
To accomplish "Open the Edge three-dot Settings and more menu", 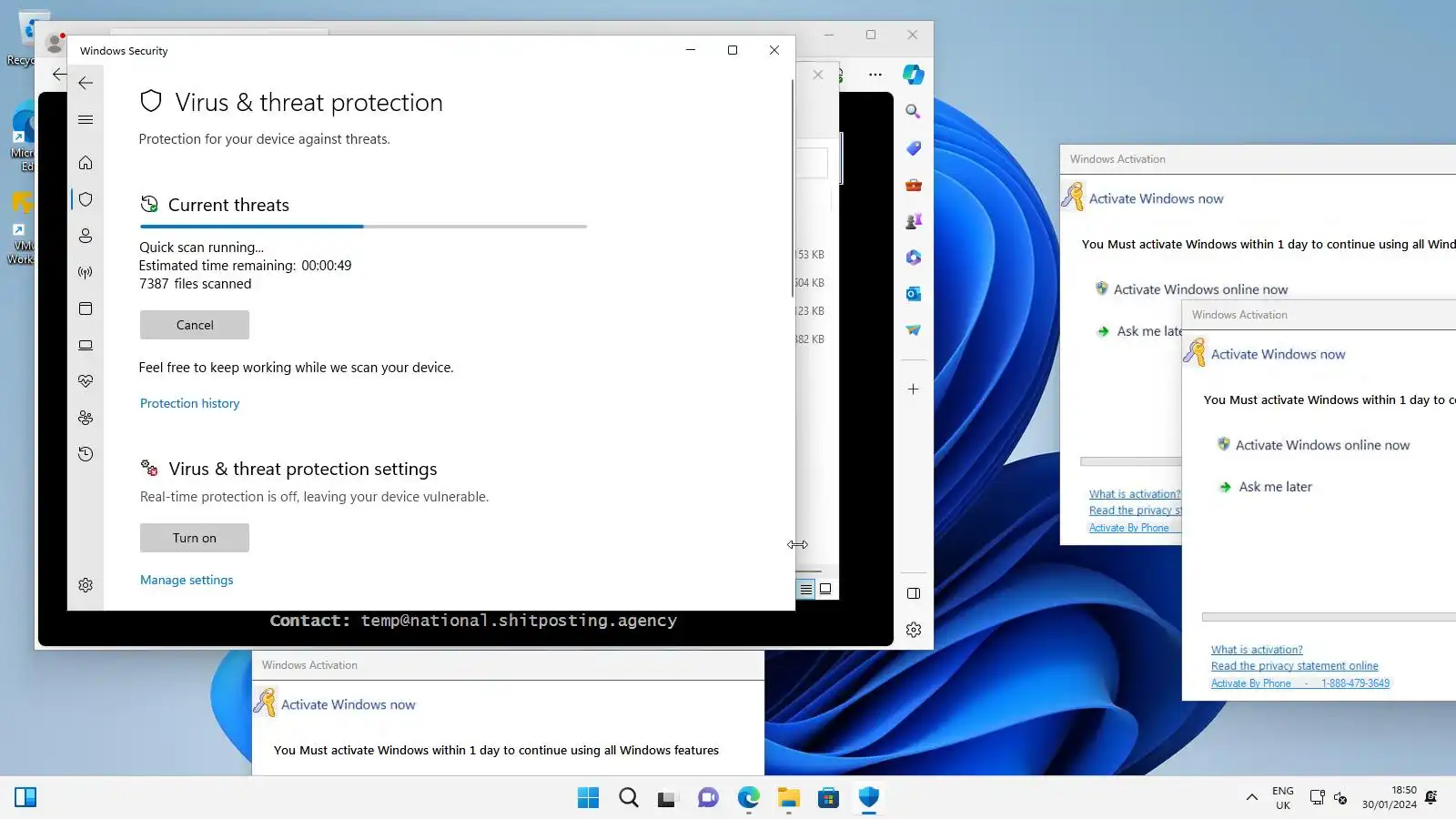I will point(875,75).
